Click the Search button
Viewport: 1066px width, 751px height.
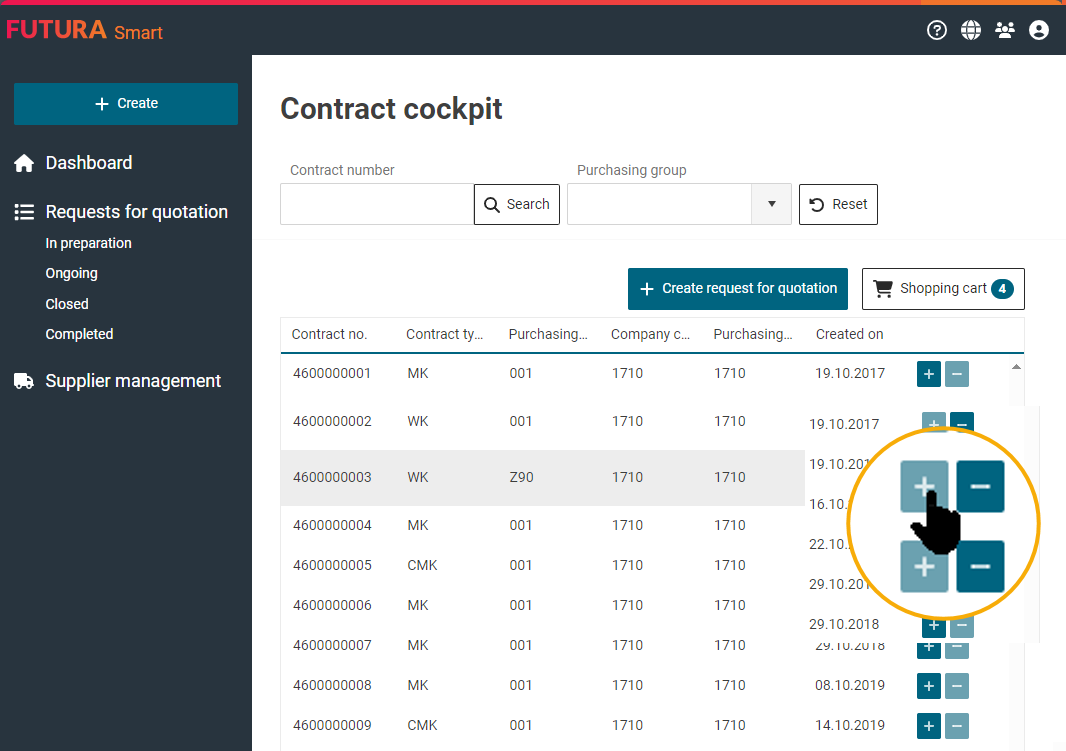[x=517, y=204]
